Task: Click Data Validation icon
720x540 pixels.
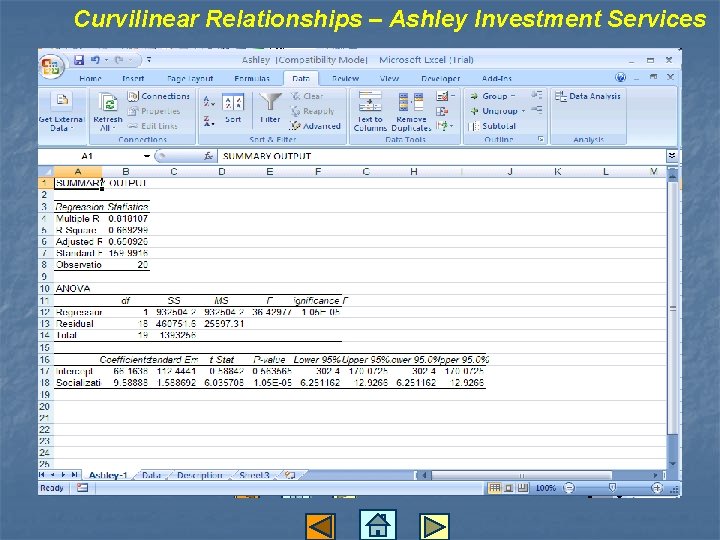Action: (x=443, y=96)
